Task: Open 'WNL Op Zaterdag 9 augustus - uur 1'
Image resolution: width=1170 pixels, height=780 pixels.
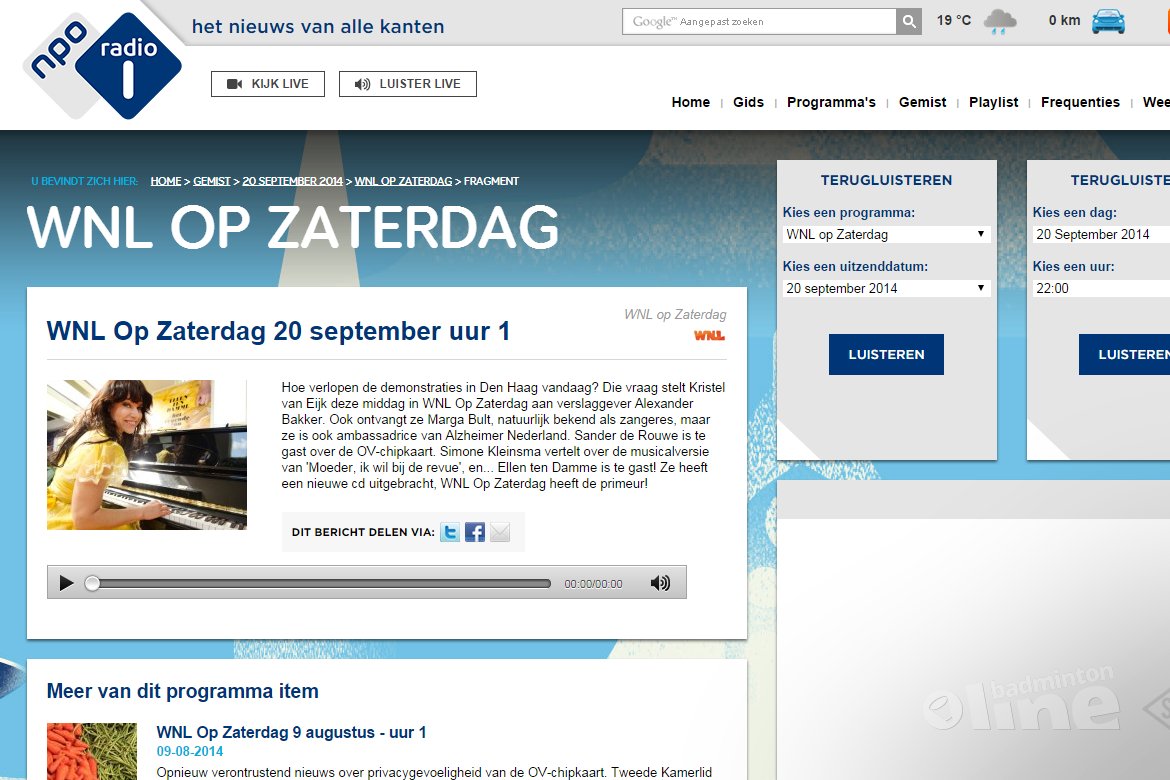Action: 291,732
